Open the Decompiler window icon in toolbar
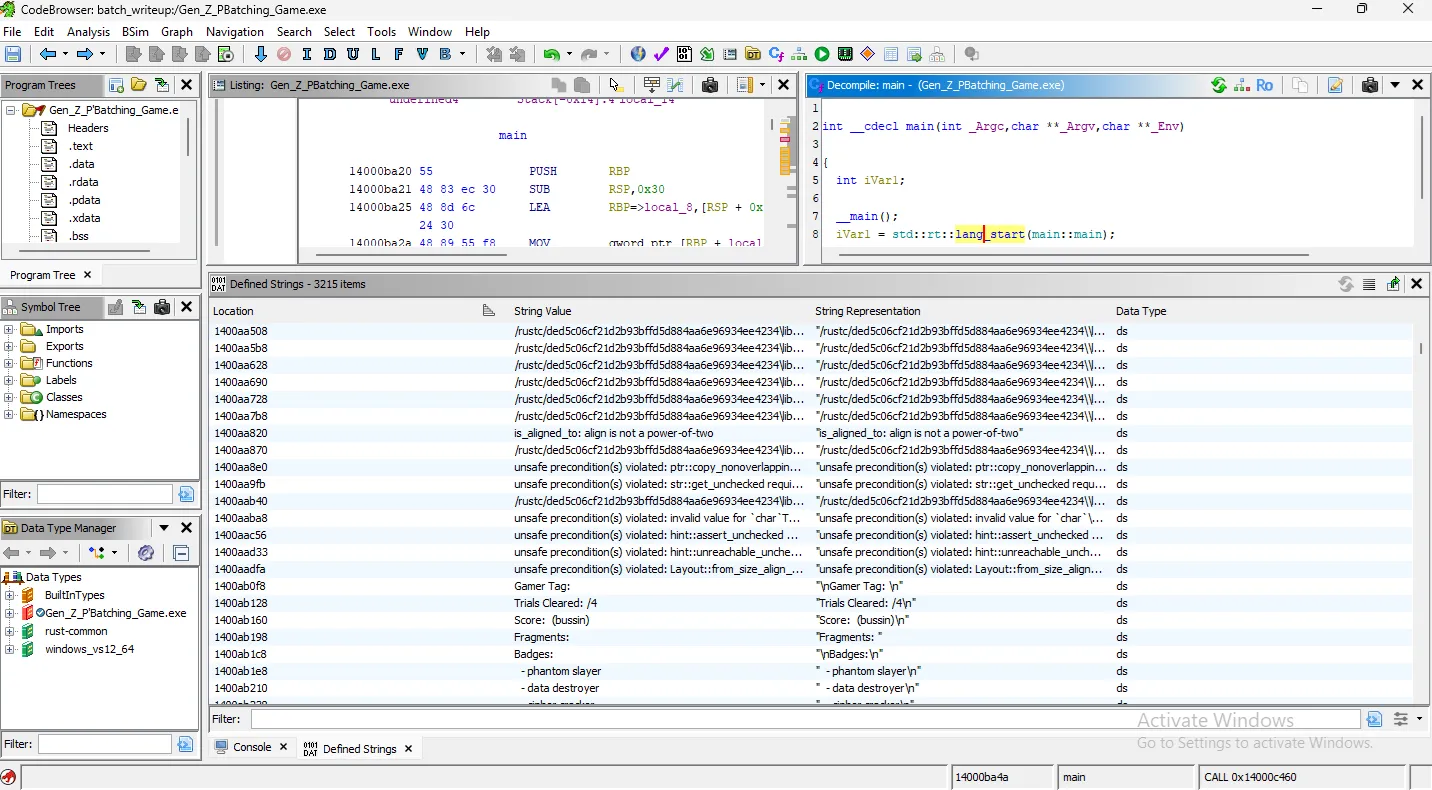The image size is (1432, 790). click(776, 54)
